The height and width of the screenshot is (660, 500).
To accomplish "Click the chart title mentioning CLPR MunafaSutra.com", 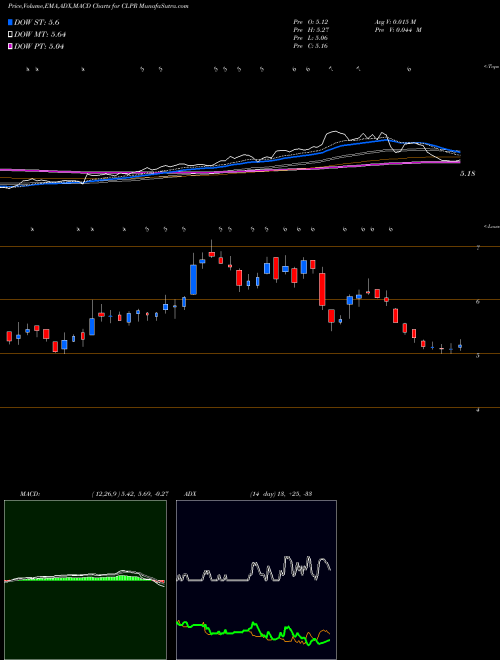I will [98, 6].
